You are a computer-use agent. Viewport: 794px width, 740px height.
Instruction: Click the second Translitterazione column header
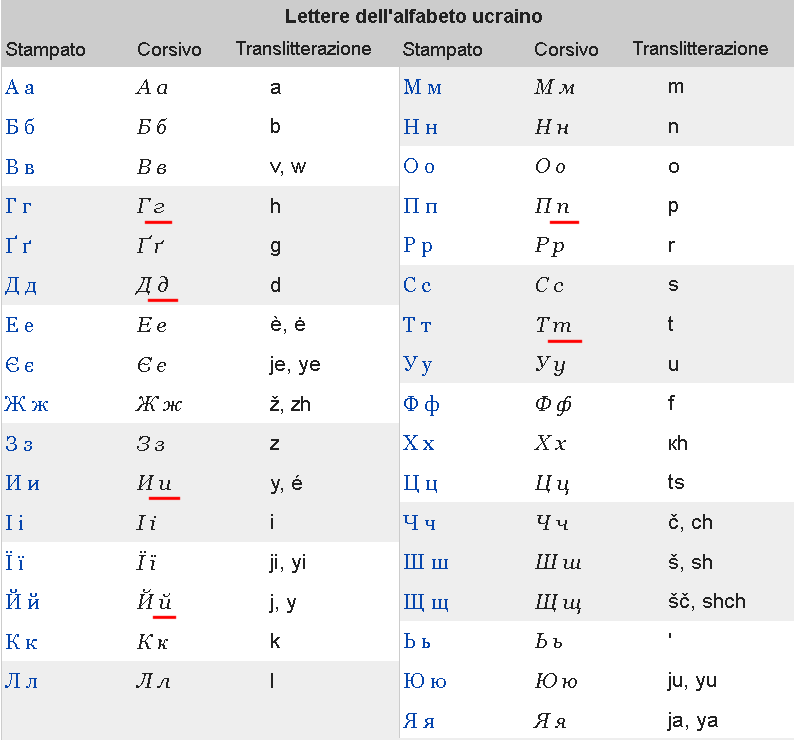pos(700,48)
